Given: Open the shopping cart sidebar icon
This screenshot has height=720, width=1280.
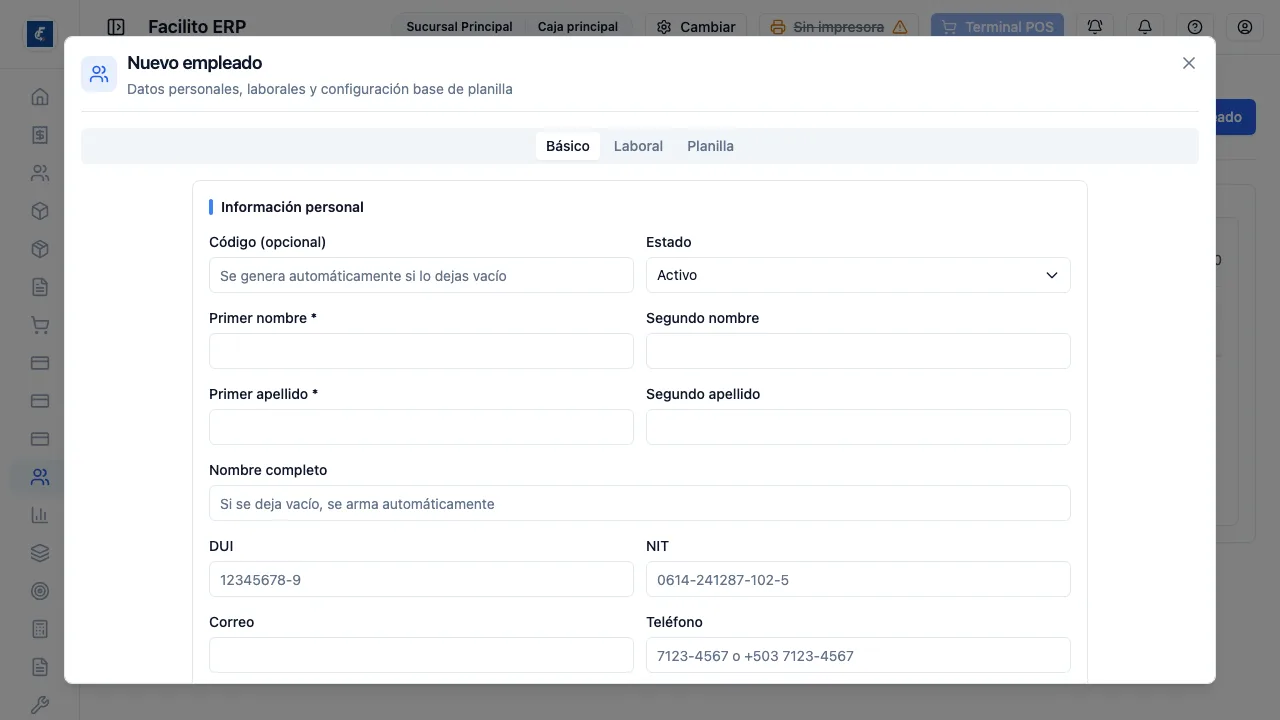Looking at the screenshot, I should tap(40, 325).
